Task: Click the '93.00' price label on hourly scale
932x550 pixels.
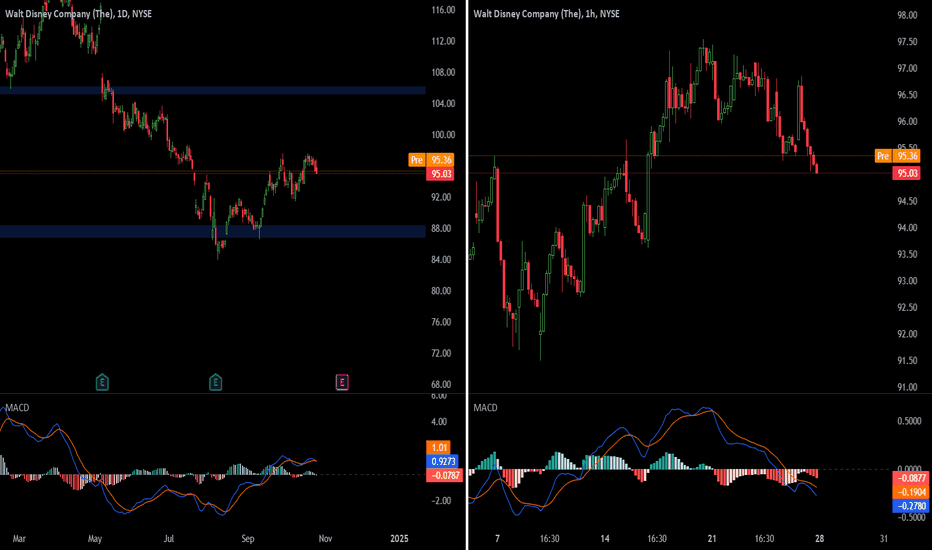Action: pyautogui.click(x=907, y=281)
